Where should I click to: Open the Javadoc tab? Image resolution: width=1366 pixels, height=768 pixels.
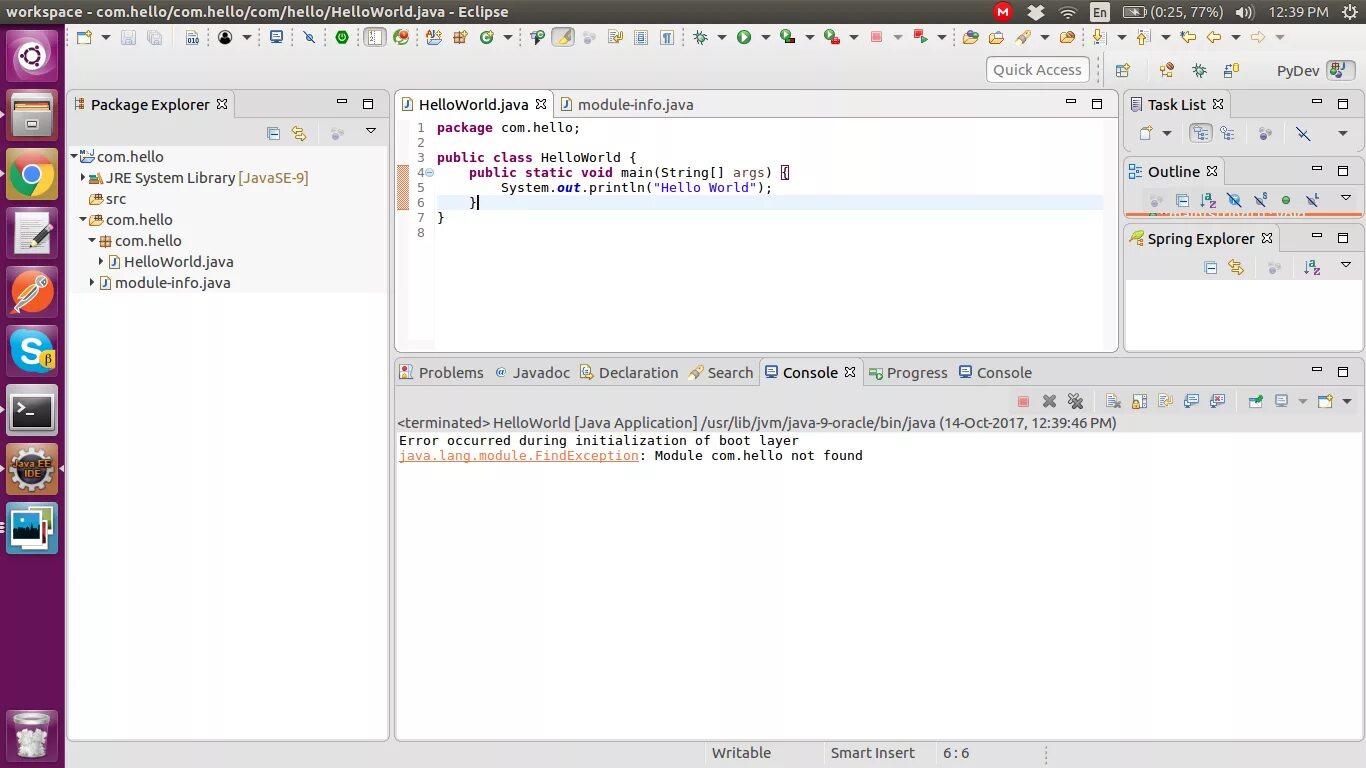[x=532, y=372]
